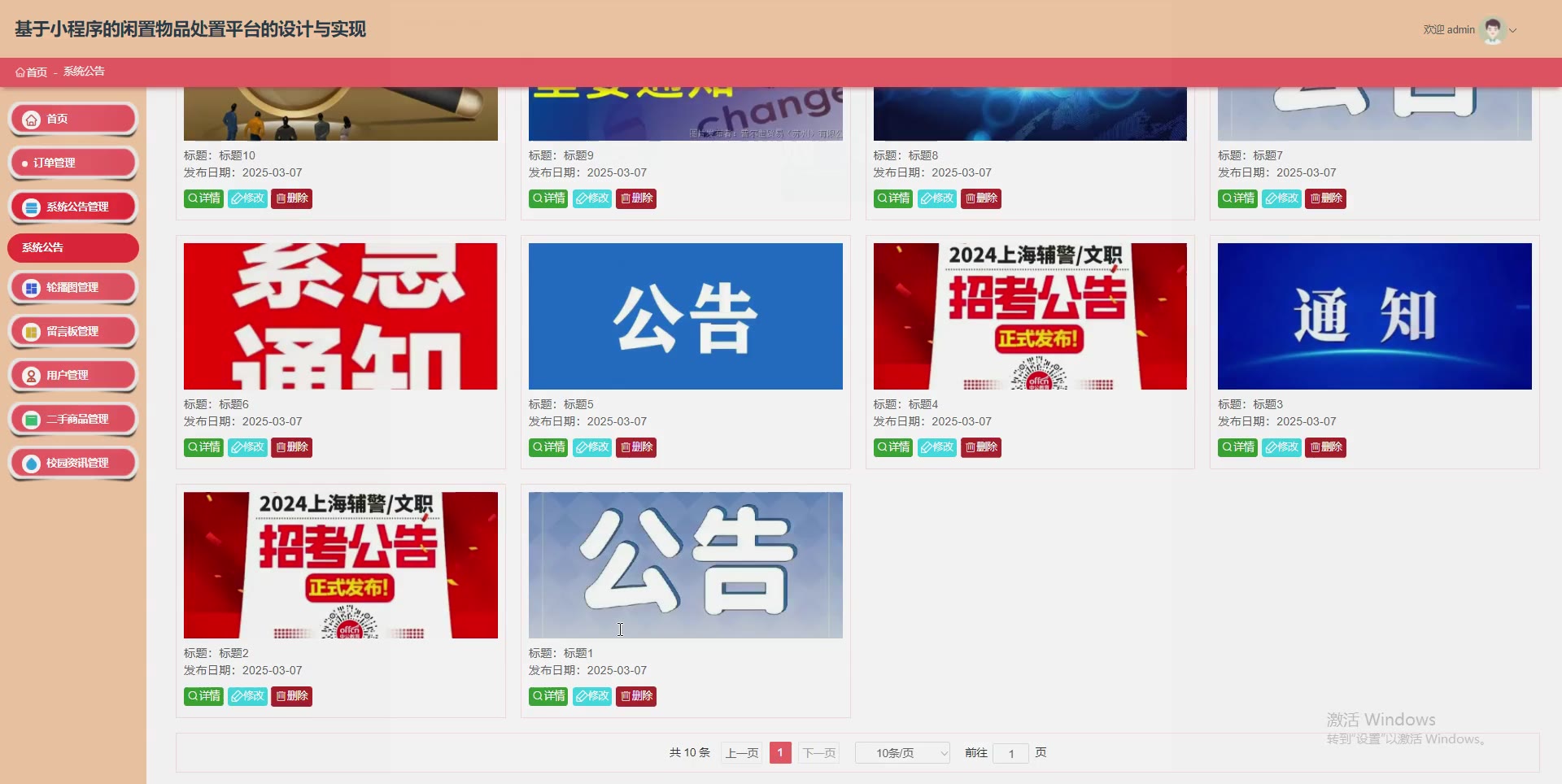The width and height of the screenshot is (1562, 784).
Task: View 详情 for 标题3
Action: [x=1237, y=447]
